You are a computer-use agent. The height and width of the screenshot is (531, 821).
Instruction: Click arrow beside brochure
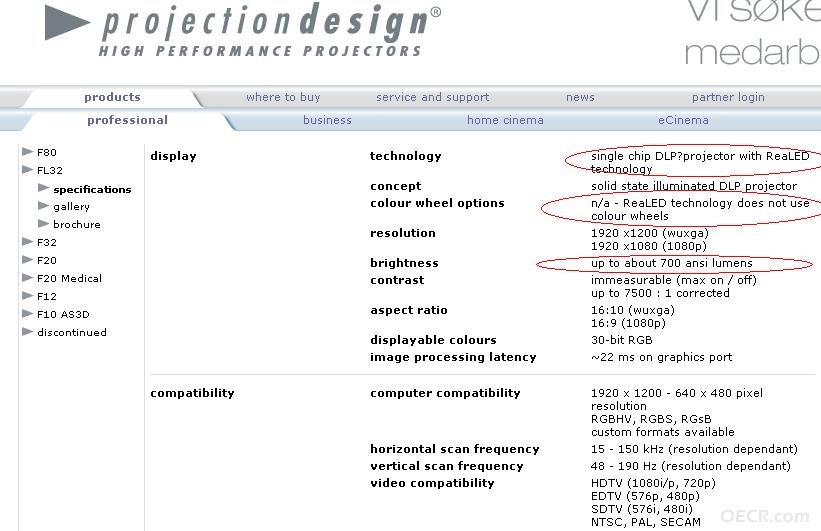[x=43, y=223]
